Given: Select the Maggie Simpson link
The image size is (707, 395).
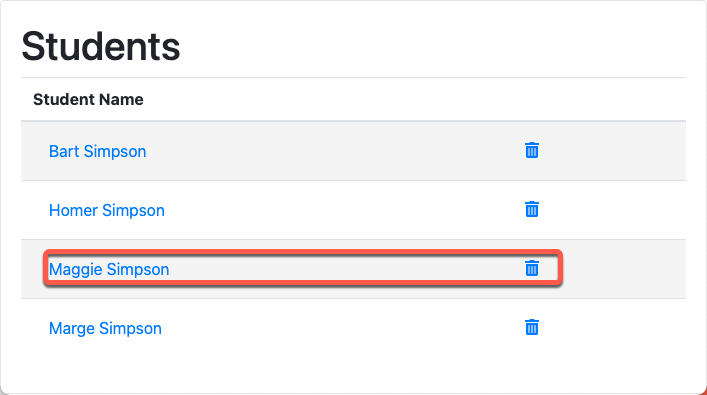Looking at the screenshot, I should coord(109,270).
